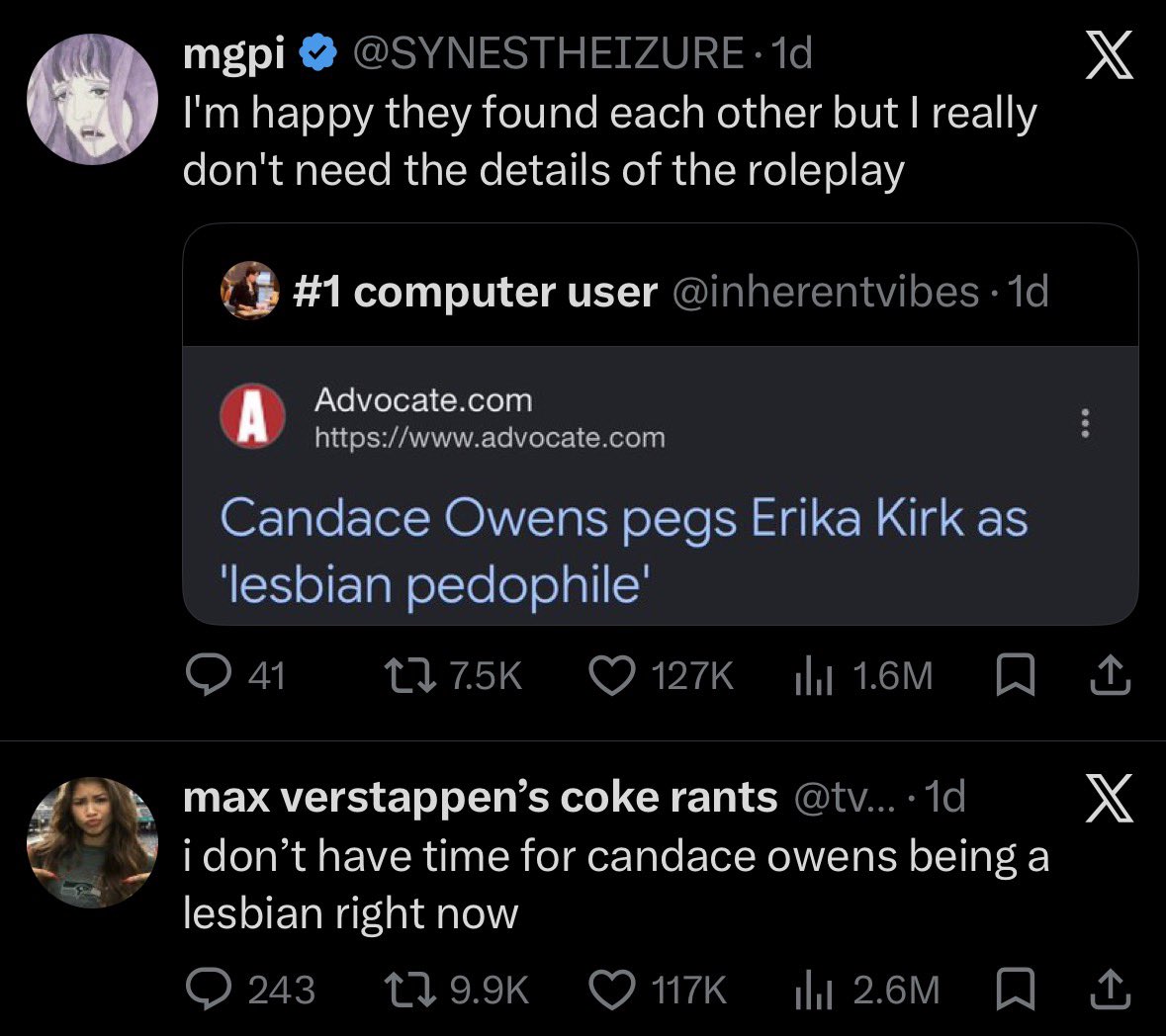The image size is (1166, 1036).
Task: Click the X logo on mgpi's tweet
Action: click(1109, 54)
